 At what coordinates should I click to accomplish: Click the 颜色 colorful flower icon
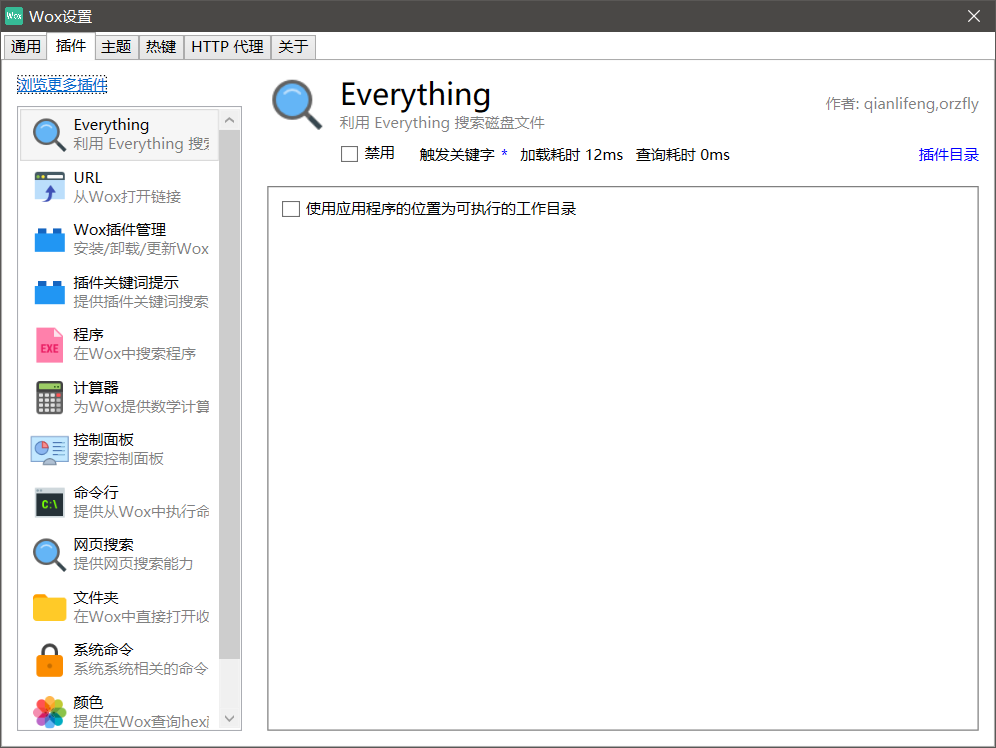(x=49, y=712)
